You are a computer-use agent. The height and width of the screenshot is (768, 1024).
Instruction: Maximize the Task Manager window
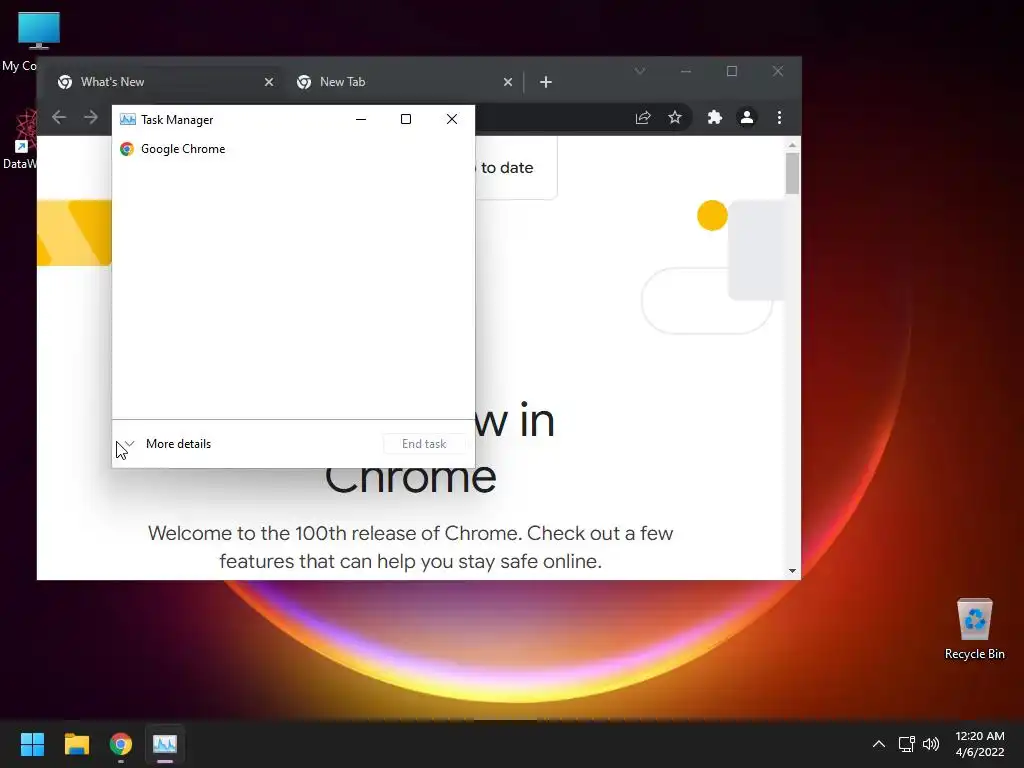pyautogui.click(x=406, y=120)
